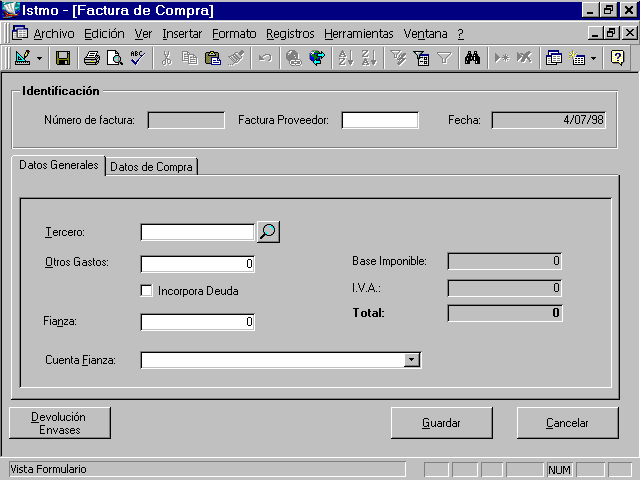Click the Insert Hyperlink globe icon
Image resolution: width=640 pixels, height=480 pixels.
pyautogui.click(x=293, y=58)
